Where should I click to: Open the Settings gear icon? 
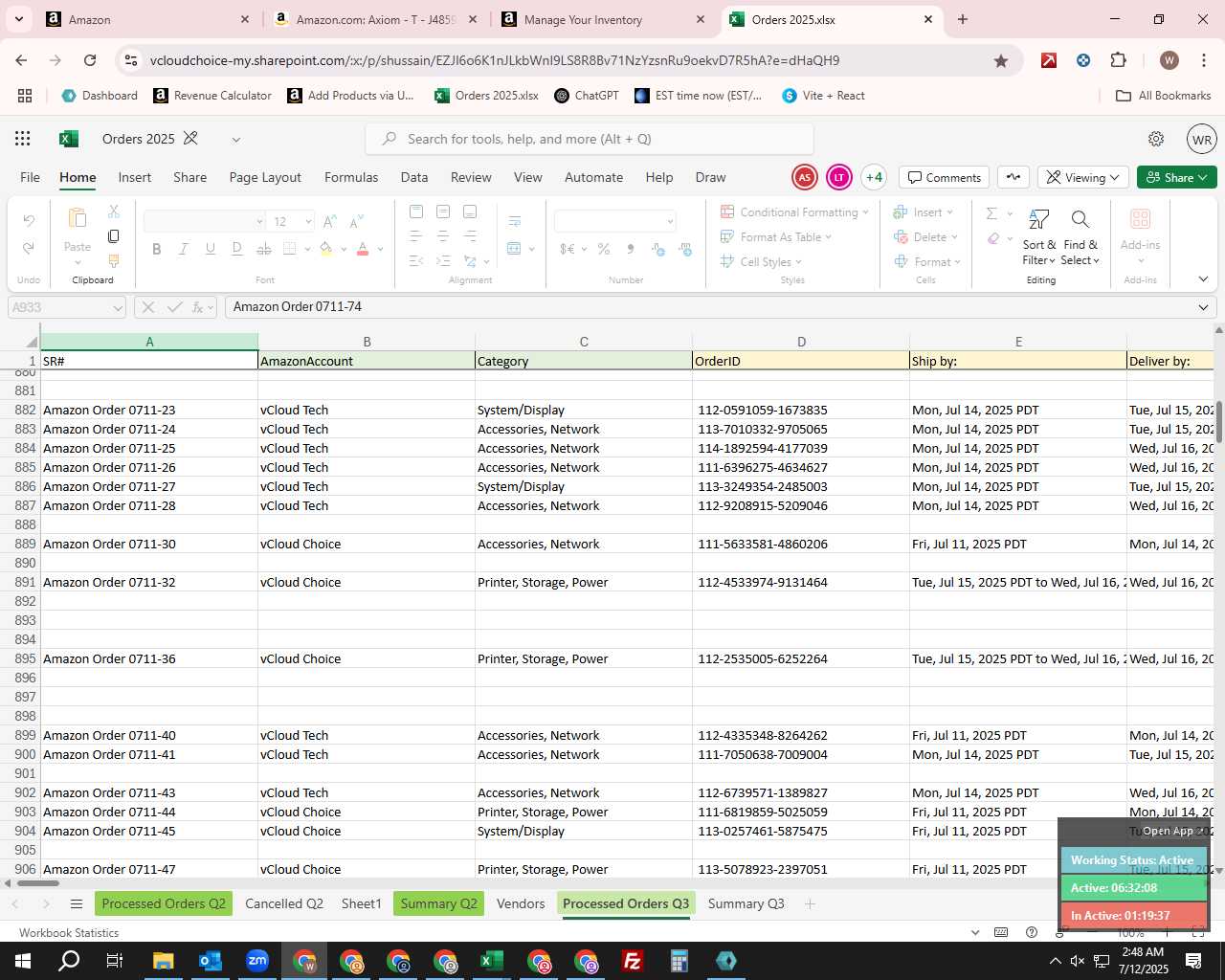pos(1156,139)
